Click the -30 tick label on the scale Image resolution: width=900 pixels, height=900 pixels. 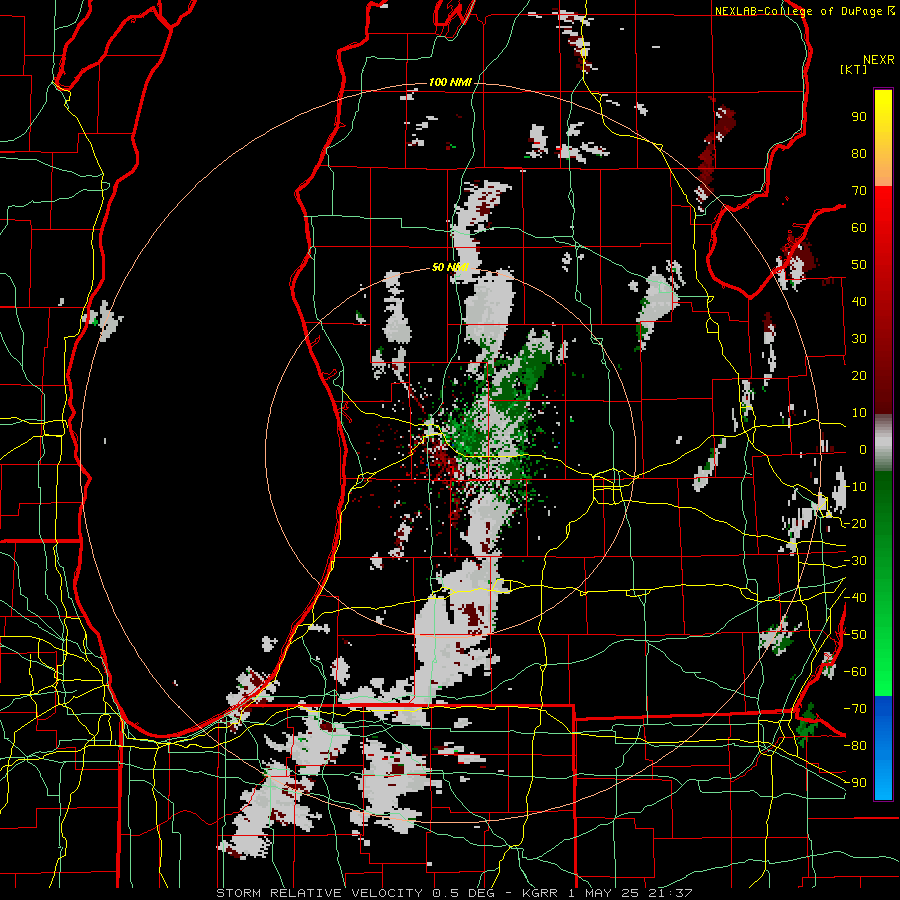855,561
